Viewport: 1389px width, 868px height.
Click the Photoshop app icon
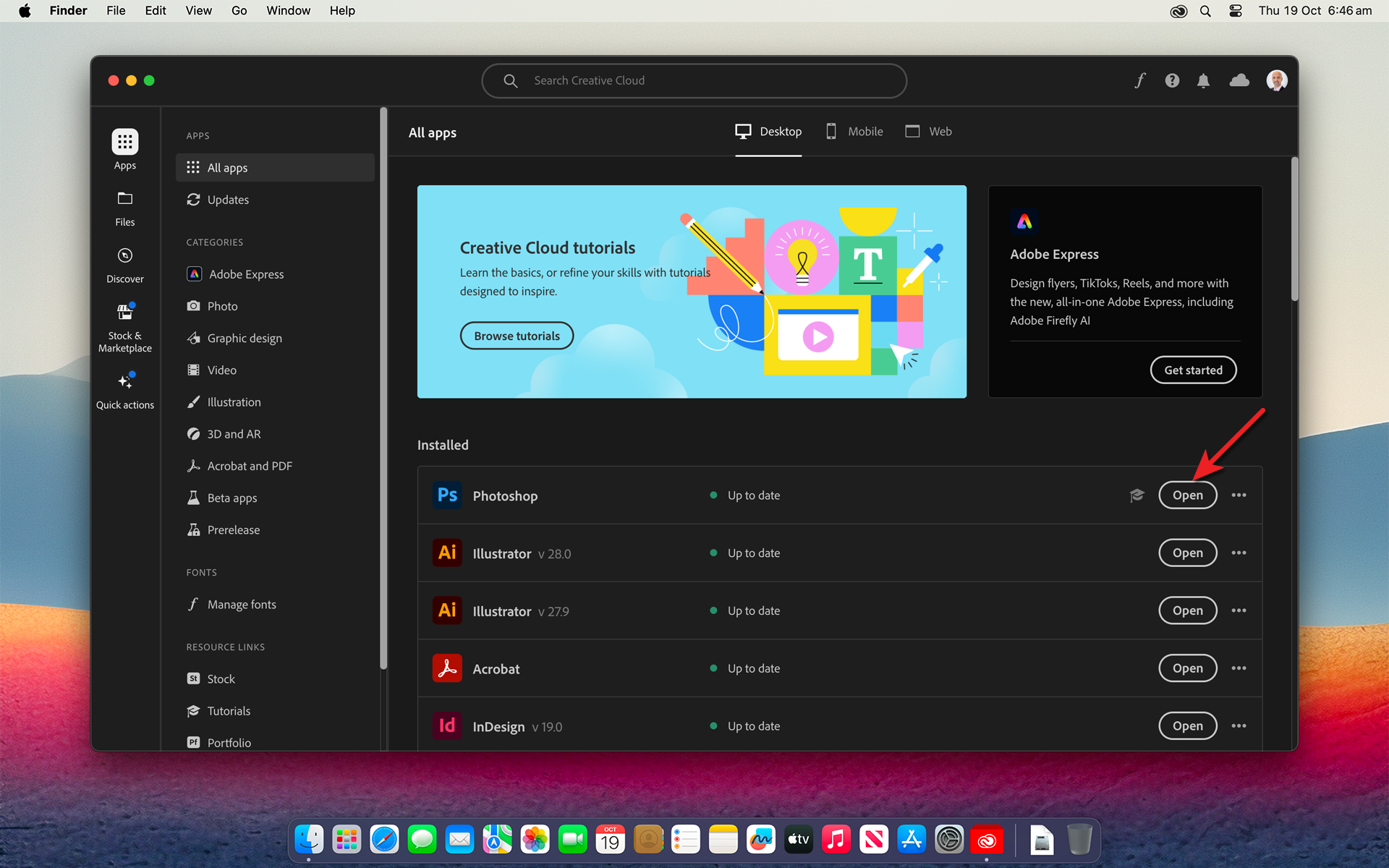point(447,494)
